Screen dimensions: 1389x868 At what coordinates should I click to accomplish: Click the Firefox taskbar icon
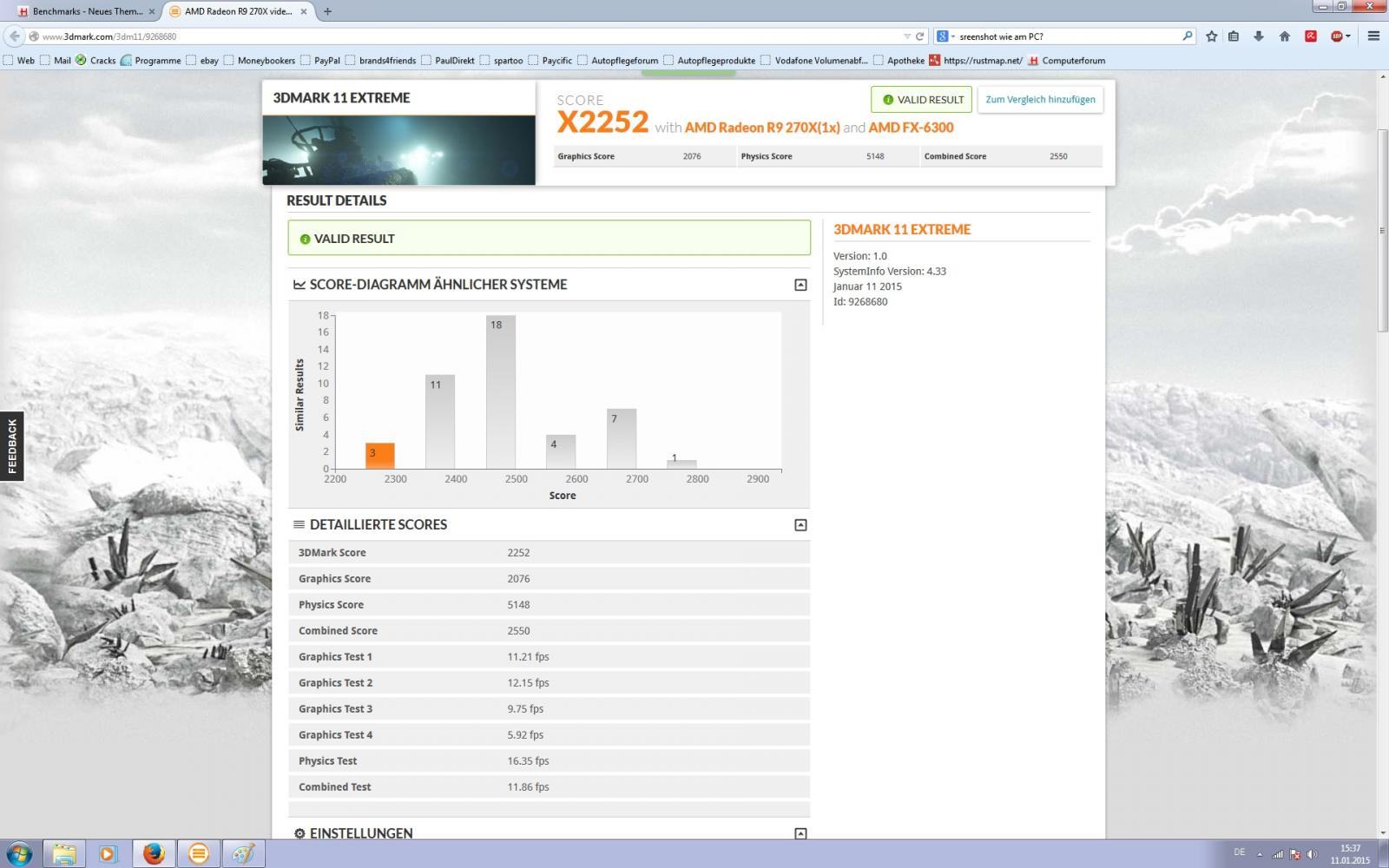(x=154, y=854)
